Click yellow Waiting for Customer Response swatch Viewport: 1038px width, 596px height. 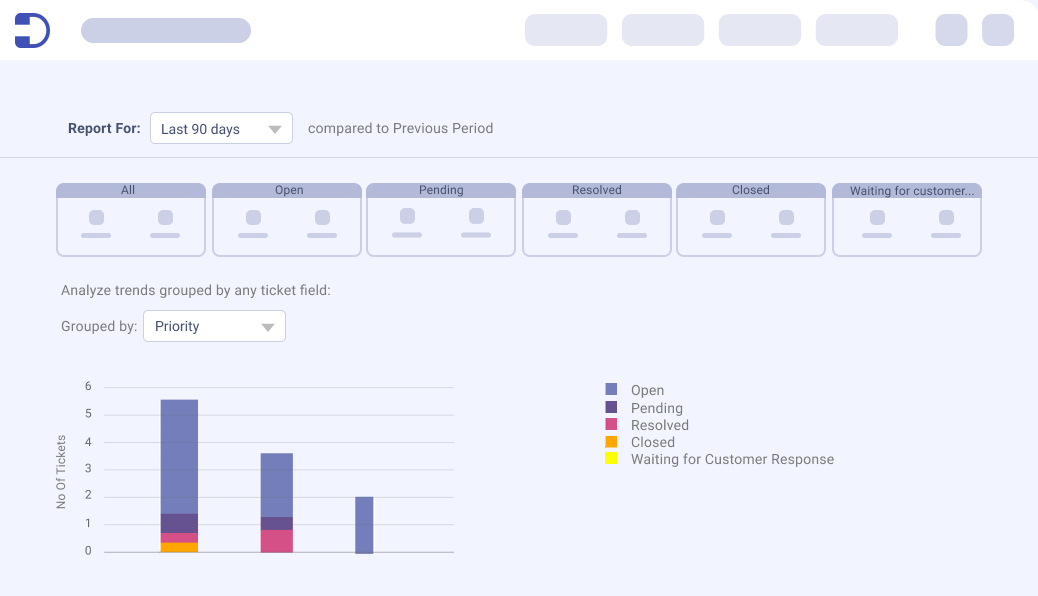[611, 459]
